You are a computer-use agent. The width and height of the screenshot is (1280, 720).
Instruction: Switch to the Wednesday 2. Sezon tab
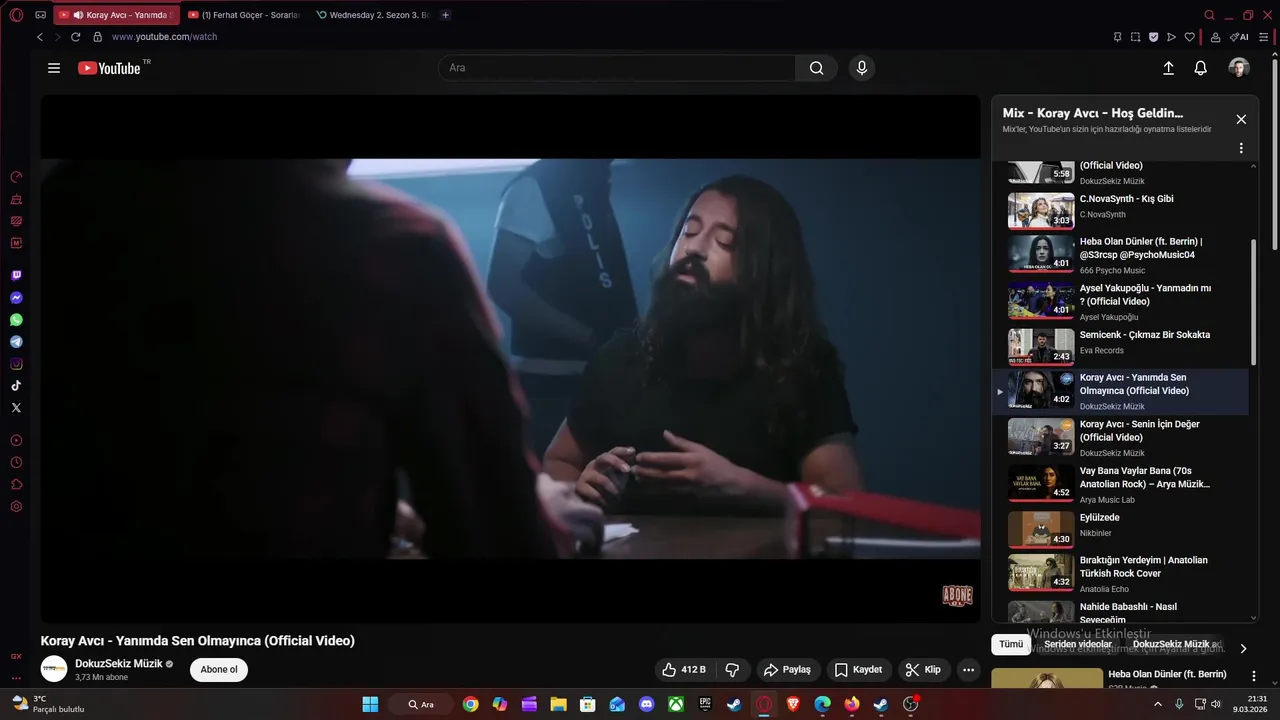373,15
